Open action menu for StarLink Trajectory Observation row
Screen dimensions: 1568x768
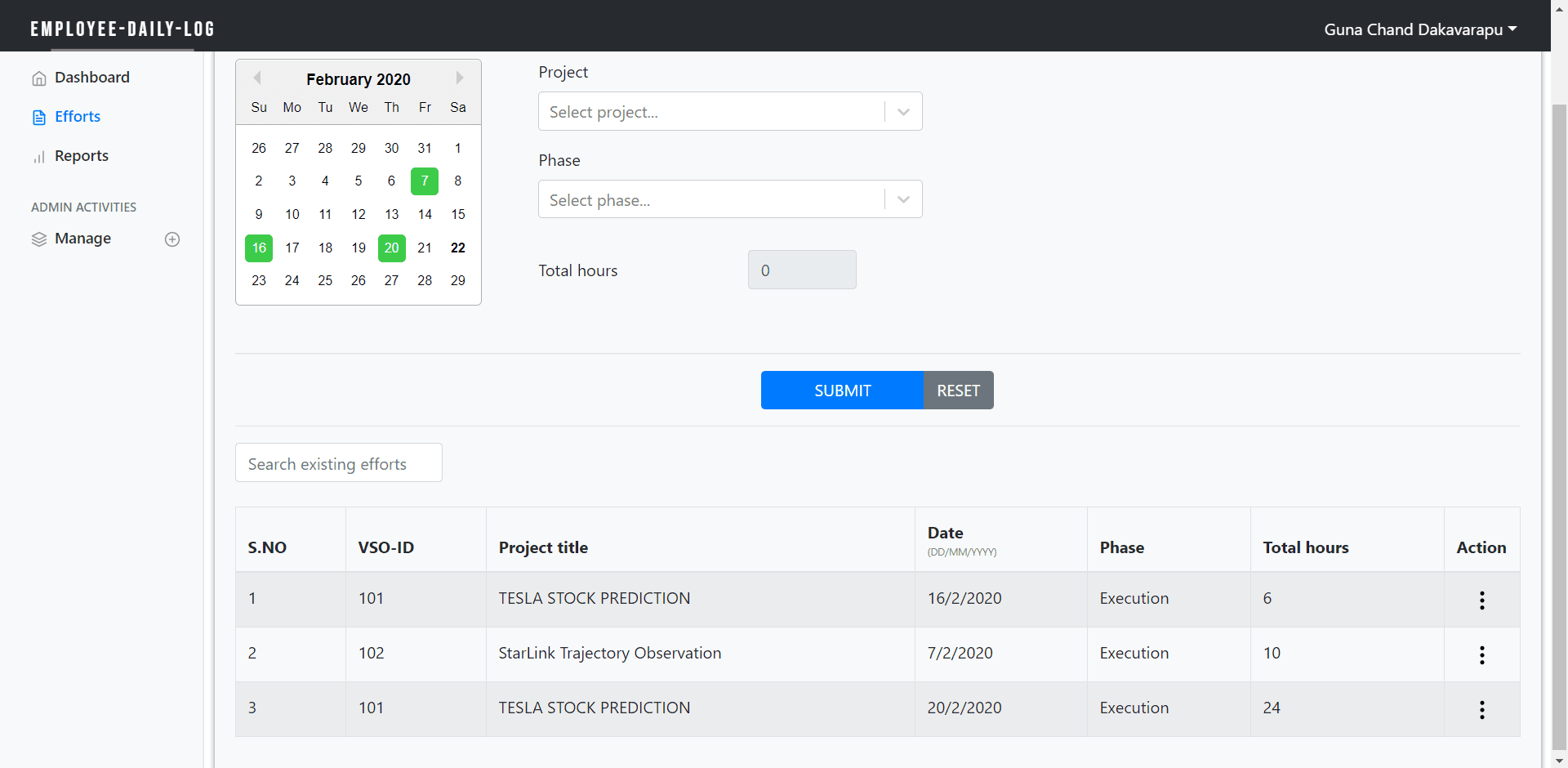coord(1481,654)
